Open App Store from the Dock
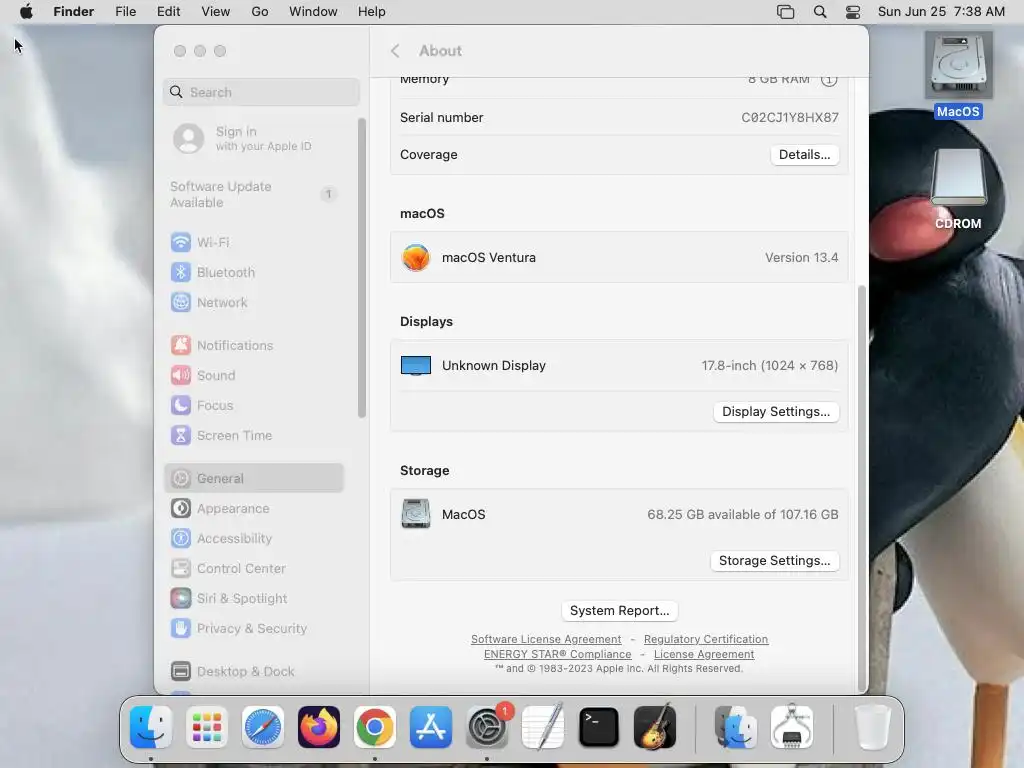Image resolution: width=1024 pixels, height=768 pixels. pyautogui.click(x=431, y=727)
